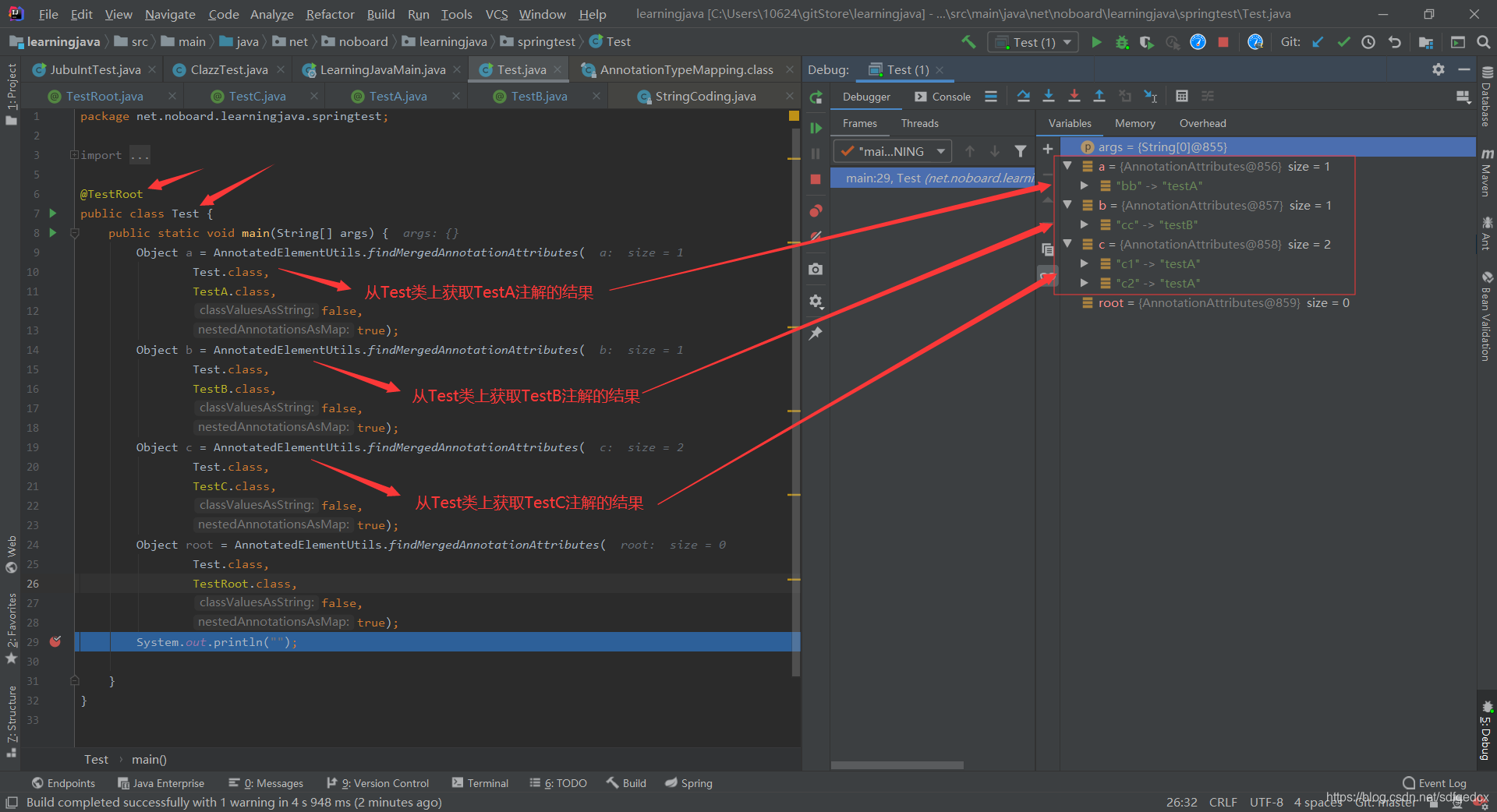Image resolution: width=1497 pixels, height=812 pixels.
Task: Open the Version Control tool window
Action: click(x=378, y=783)
